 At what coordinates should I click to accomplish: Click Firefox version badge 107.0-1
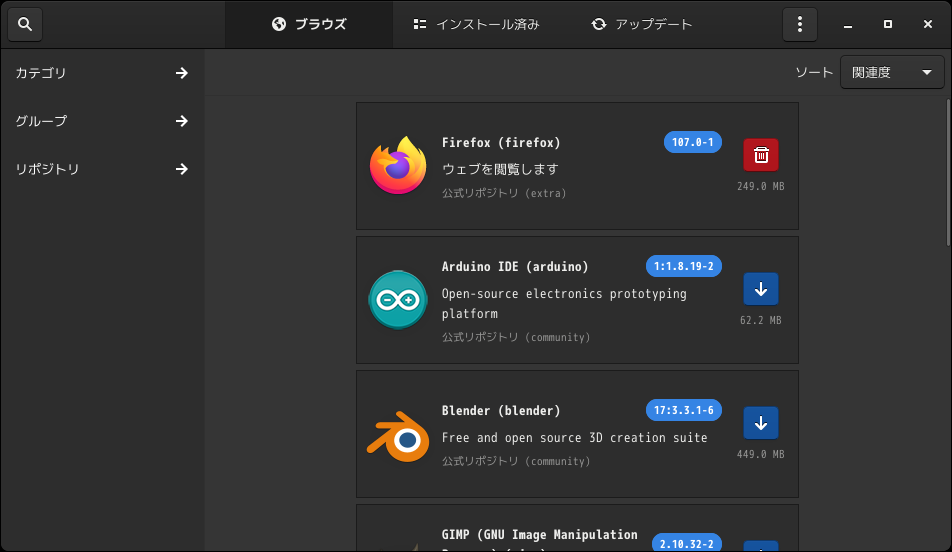point(693,142)
